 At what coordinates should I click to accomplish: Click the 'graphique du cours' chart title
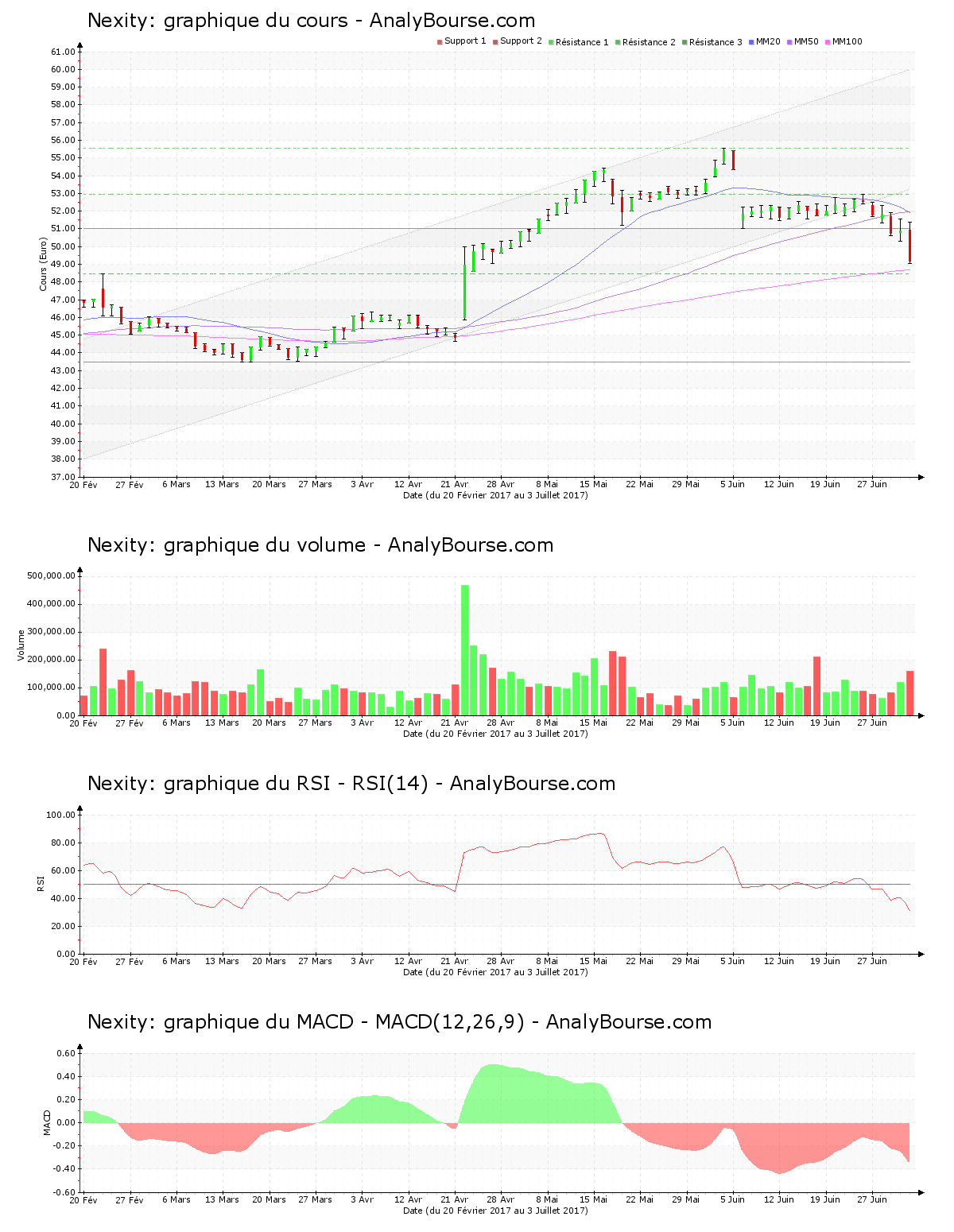click(x=311, y=21)
